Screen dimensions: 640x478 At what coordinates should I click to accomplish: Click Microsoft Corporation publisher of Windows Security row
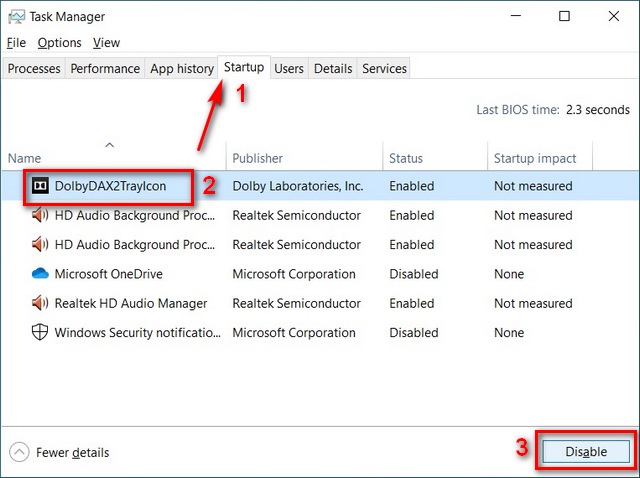click(294, 333)
